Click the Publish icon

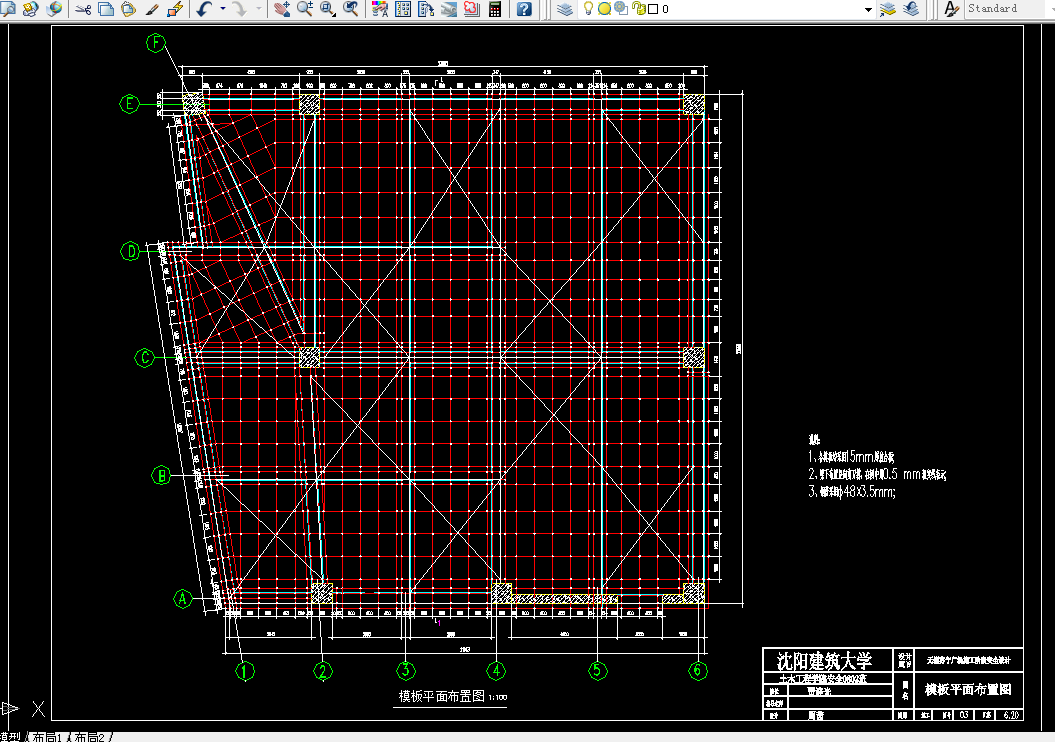[30, 9]
